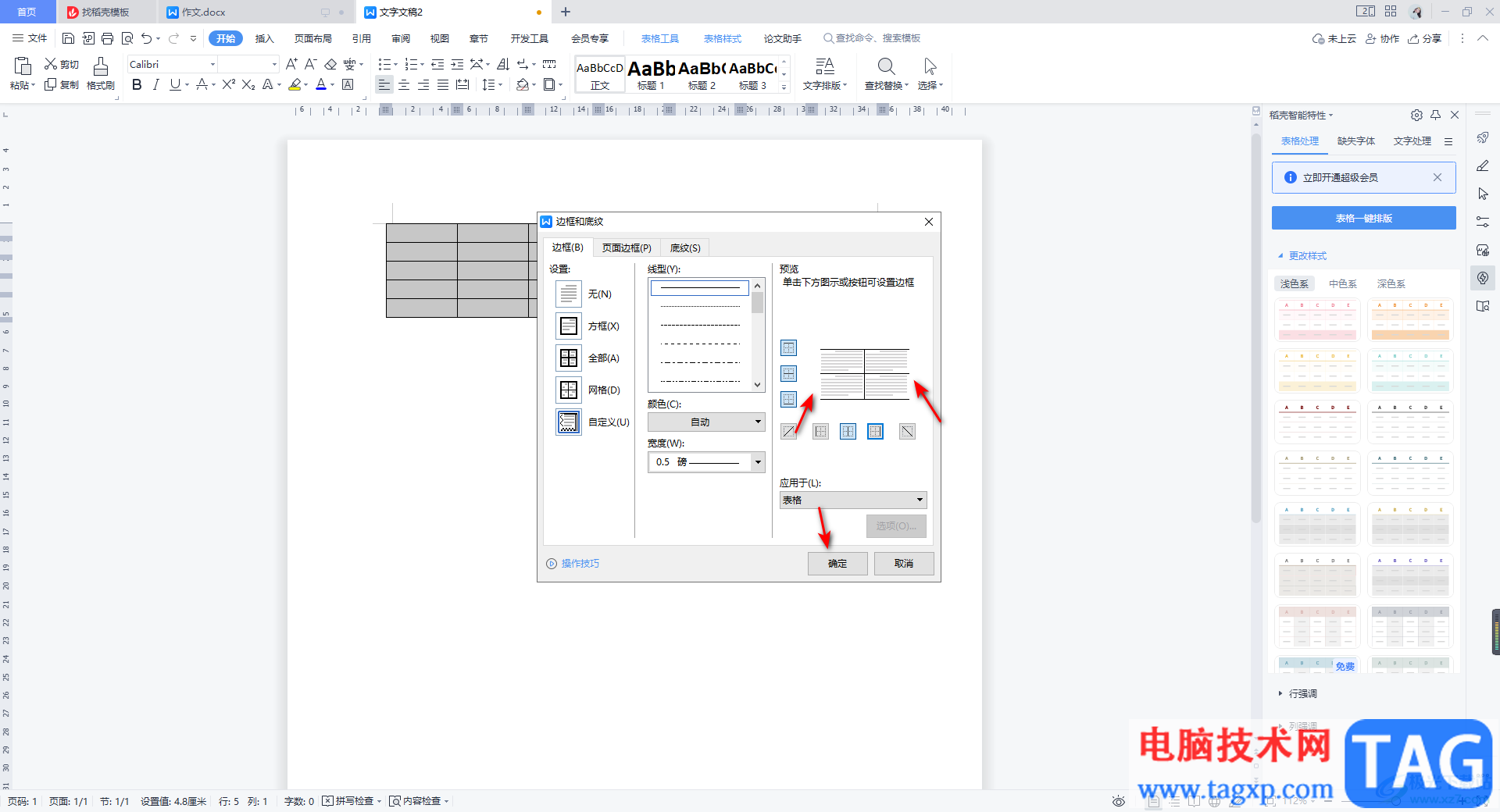Click the pen icon in right sidebar
This screenshot has width=1500, height=812.
(1483, 166)
